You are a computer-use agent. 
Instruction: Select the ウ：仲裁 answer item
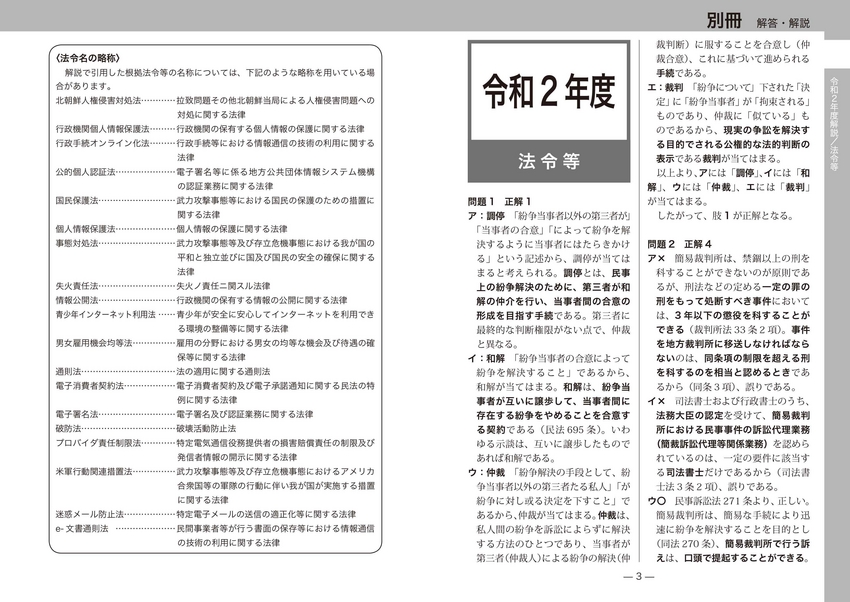click(488, 470)
